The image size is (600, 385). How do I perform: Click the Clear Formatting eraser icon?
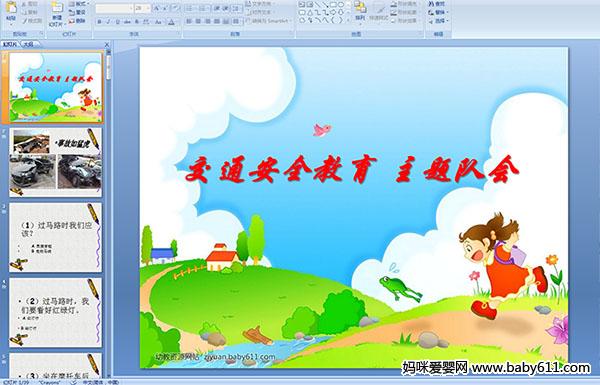[x=175, y=8]
